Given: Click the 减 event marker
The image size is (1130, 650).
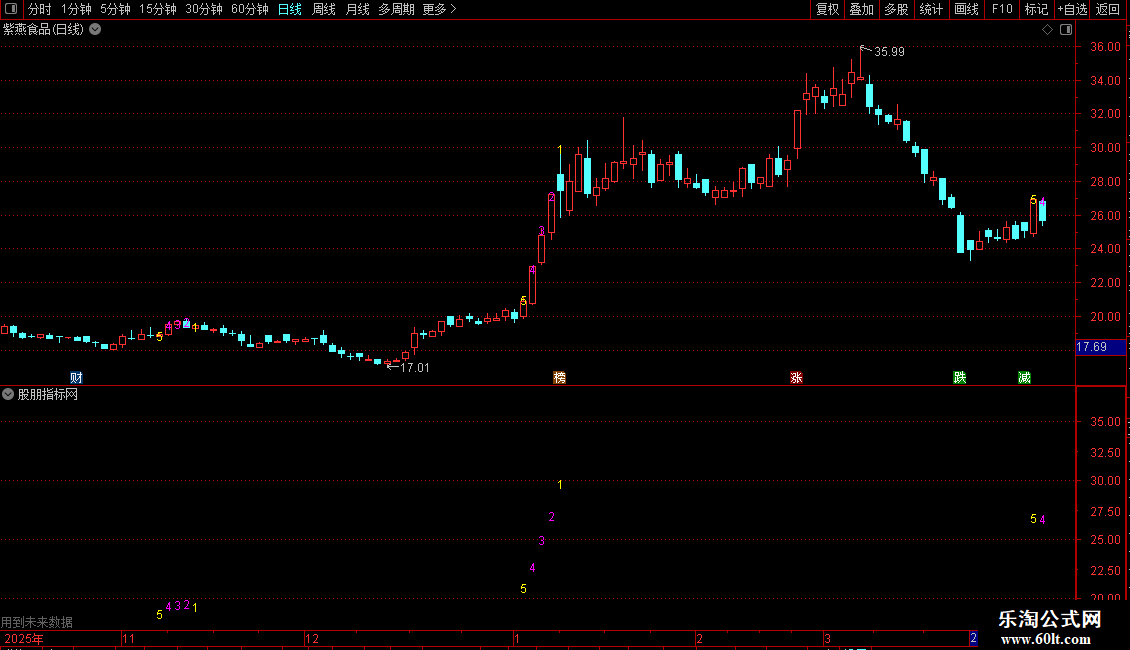Looking at the screenshot, I should (x=1024, y=378).
